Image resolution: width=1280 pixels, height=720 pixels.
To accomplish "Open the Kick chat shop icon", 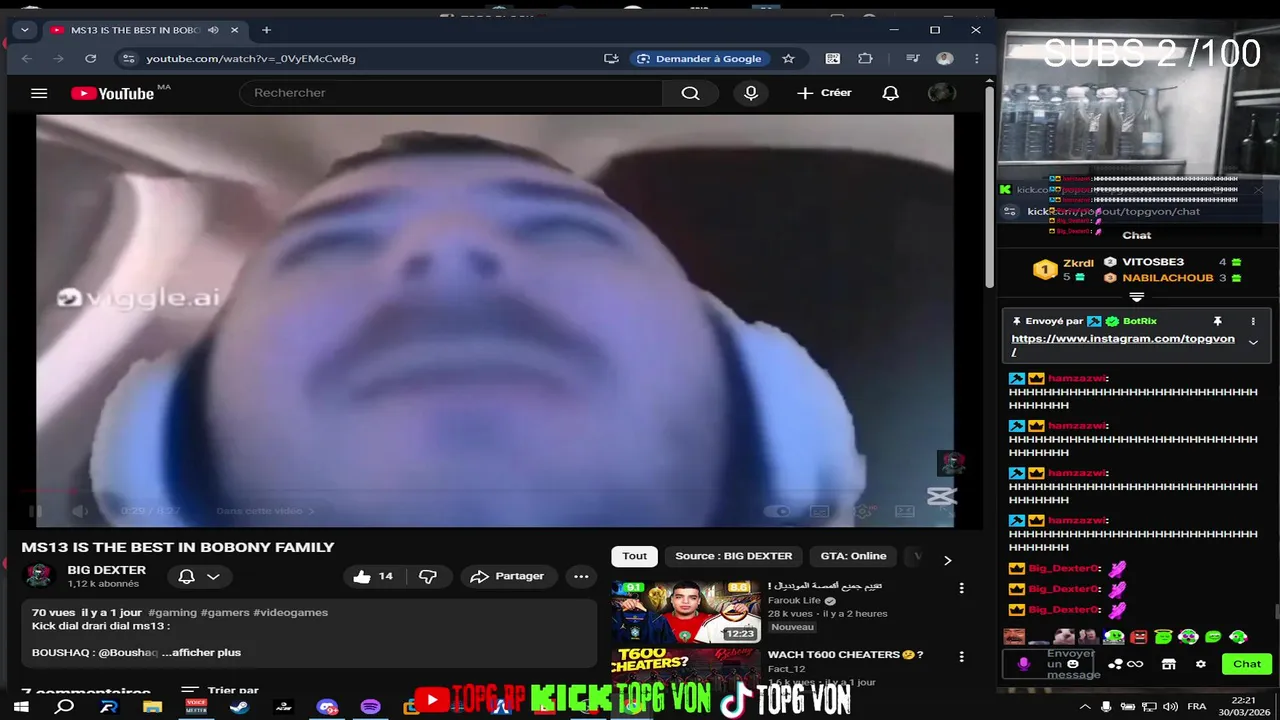I will pos(1168,664).
